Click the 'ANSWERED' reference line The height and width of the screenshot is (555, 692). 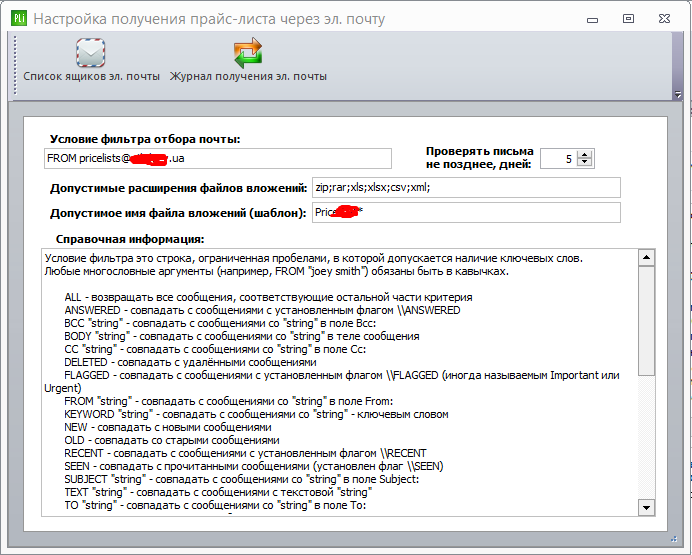pyautogui.click(x=262, y=311)
